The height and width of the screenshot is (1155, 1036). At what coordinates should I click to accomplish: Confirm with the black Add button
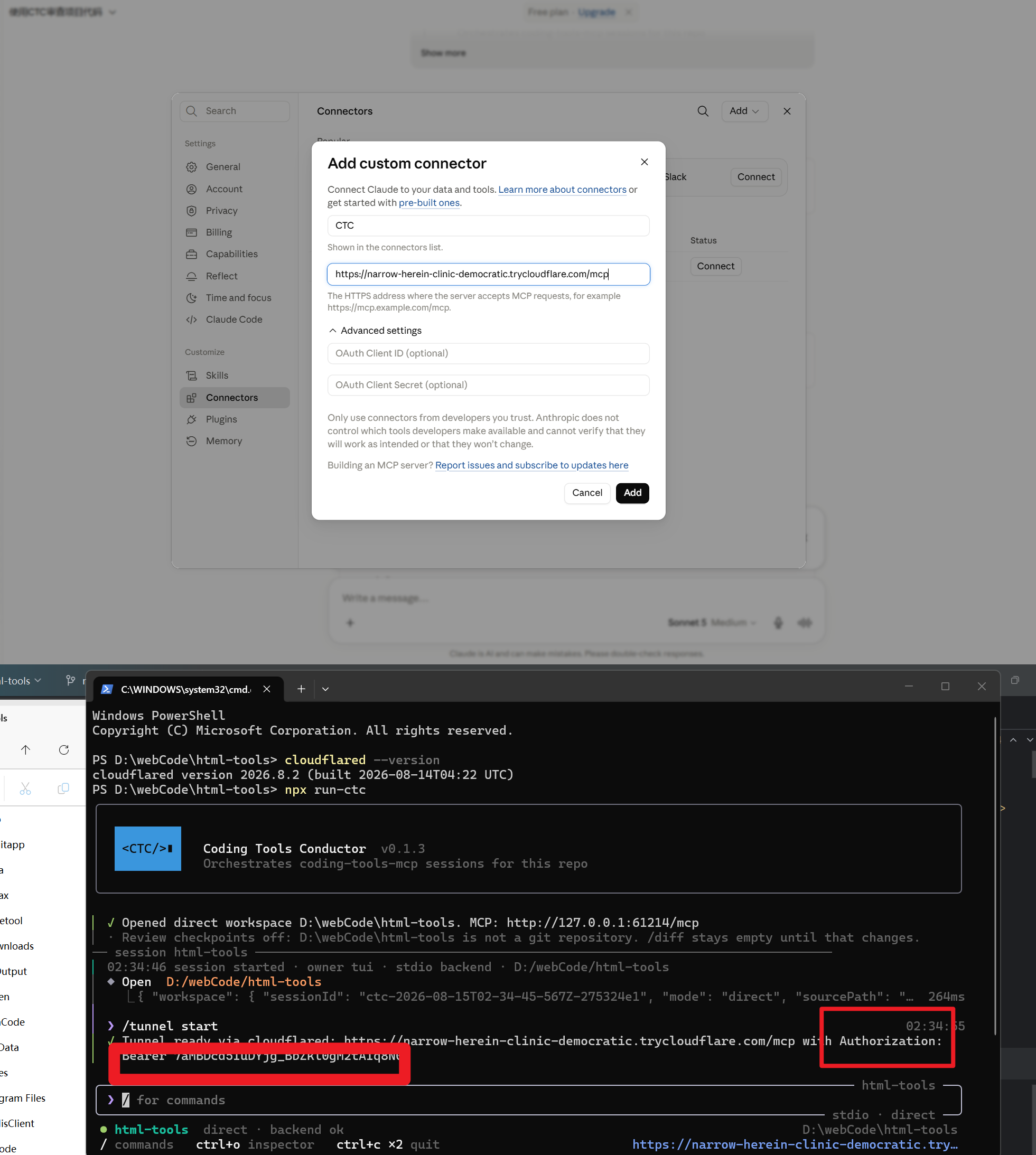point(632,493)
